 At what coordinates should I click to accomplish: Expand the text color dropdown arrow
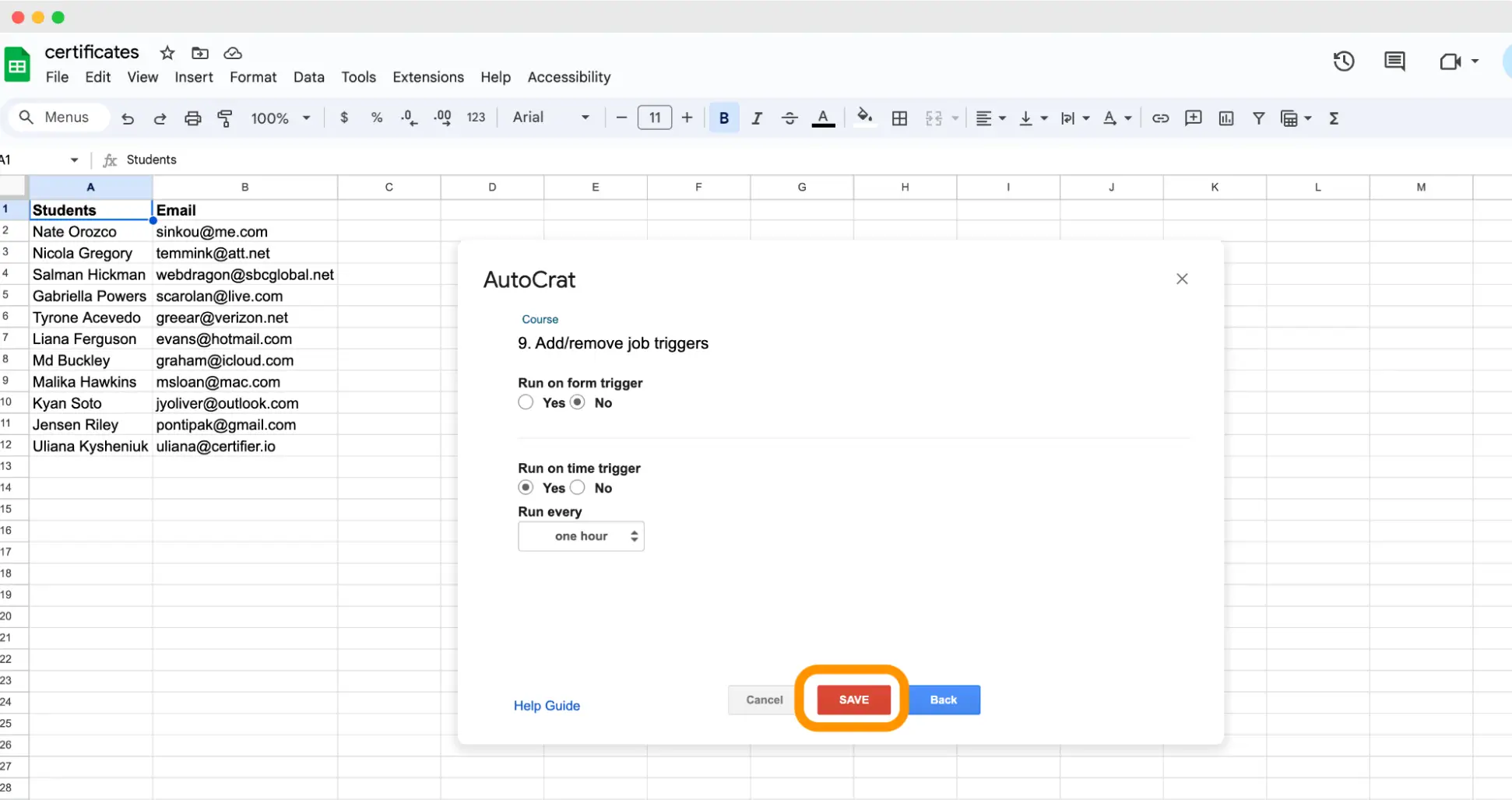pos(1127,118)
